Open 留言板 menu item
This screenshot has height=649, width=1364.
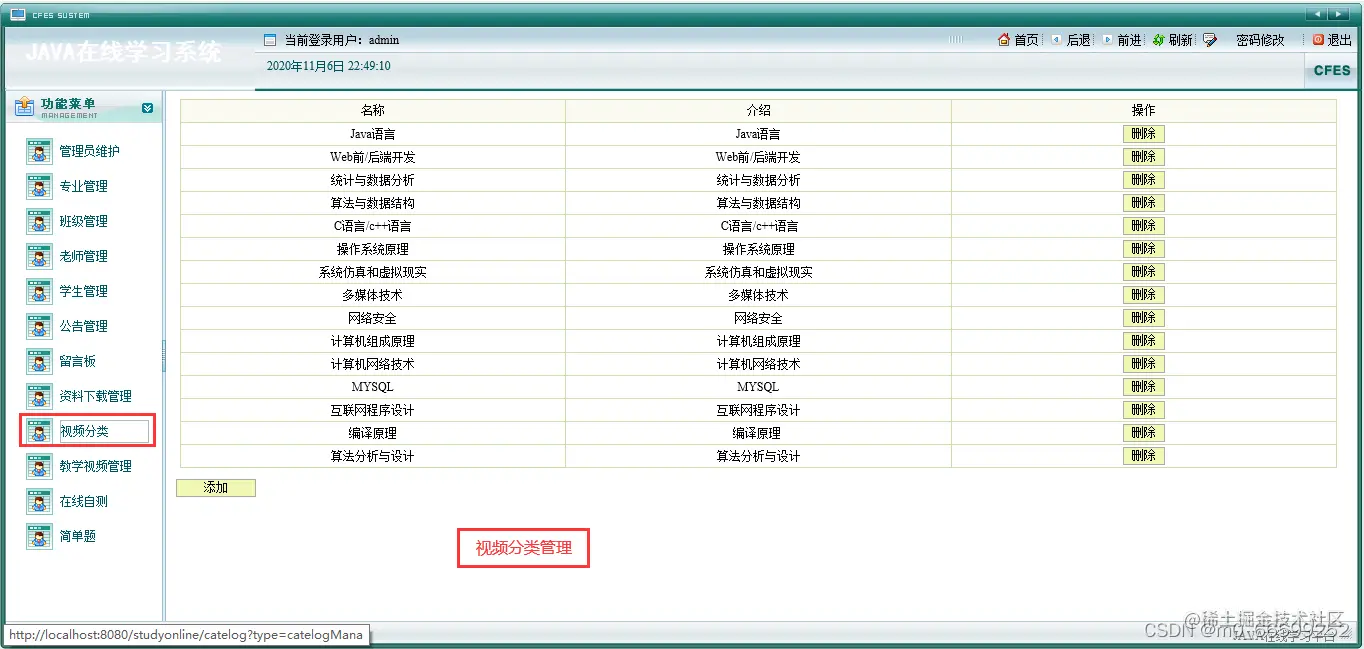pos(78,361)
